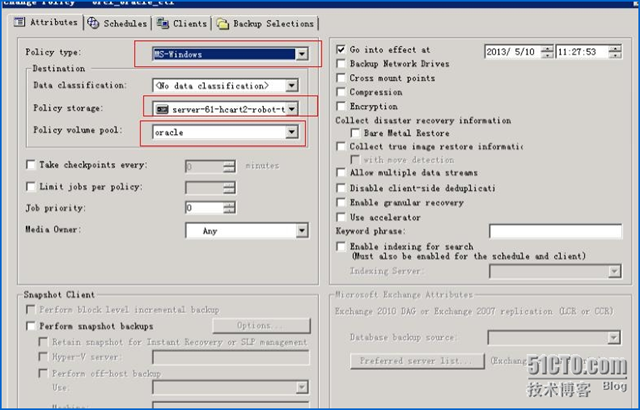The height and width of the screenshot is (410, 640).
Task: Check Cross mount points
Action: click(x=341, y=78)
